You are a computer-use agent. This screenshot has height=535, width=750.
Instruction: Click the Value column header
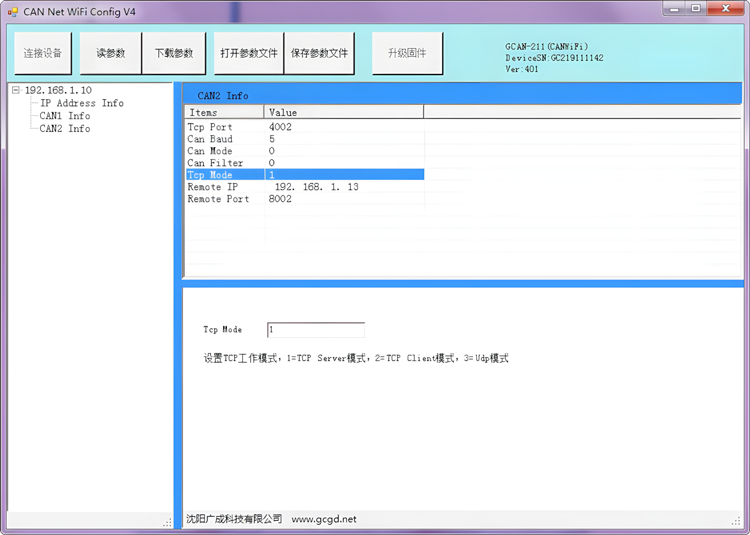343,113
